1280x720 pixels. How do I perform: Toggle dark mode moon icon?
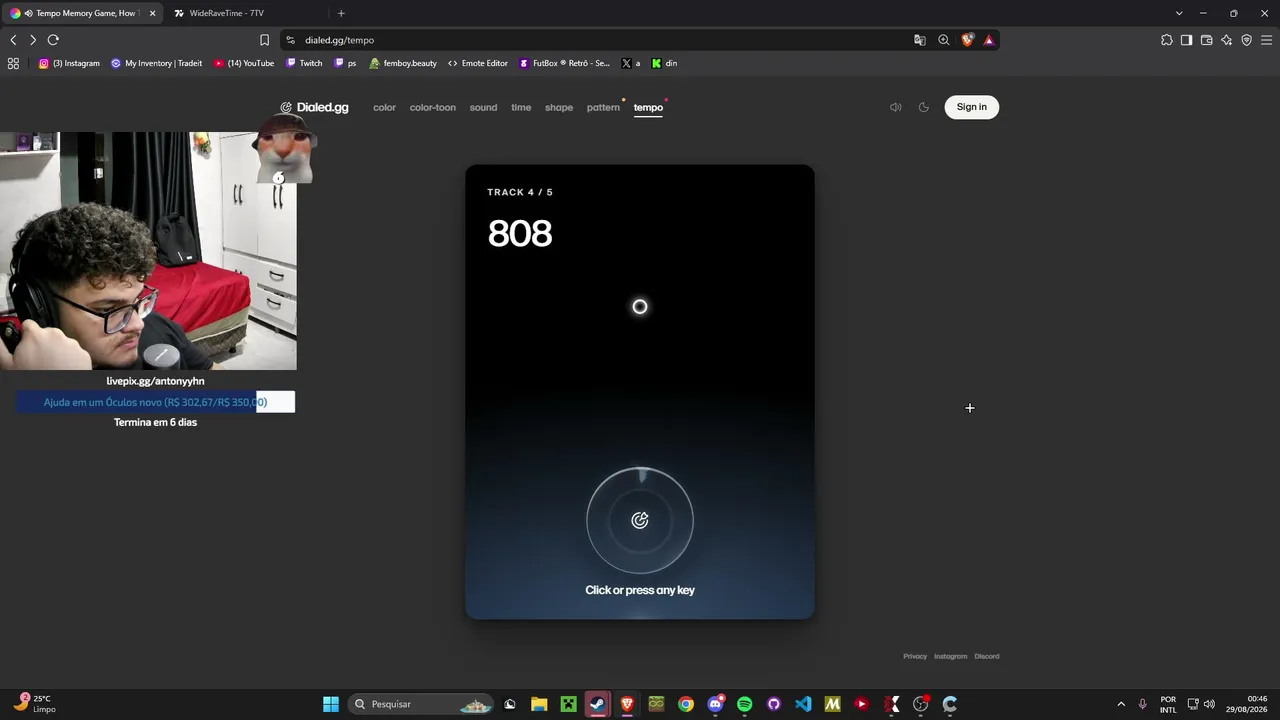[x=924, y=107]
